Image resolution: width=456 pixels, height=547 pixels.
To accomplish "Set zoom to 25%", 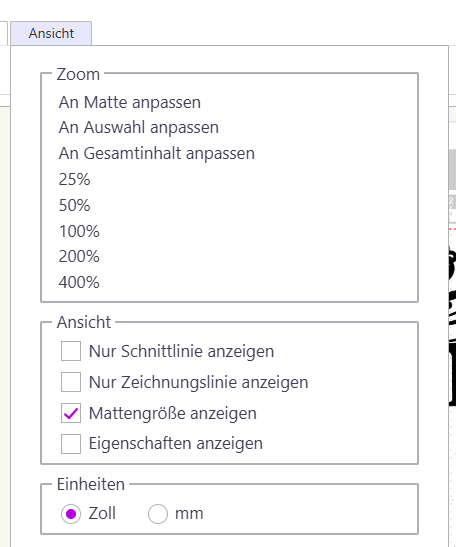I will [x=74, y=179].
